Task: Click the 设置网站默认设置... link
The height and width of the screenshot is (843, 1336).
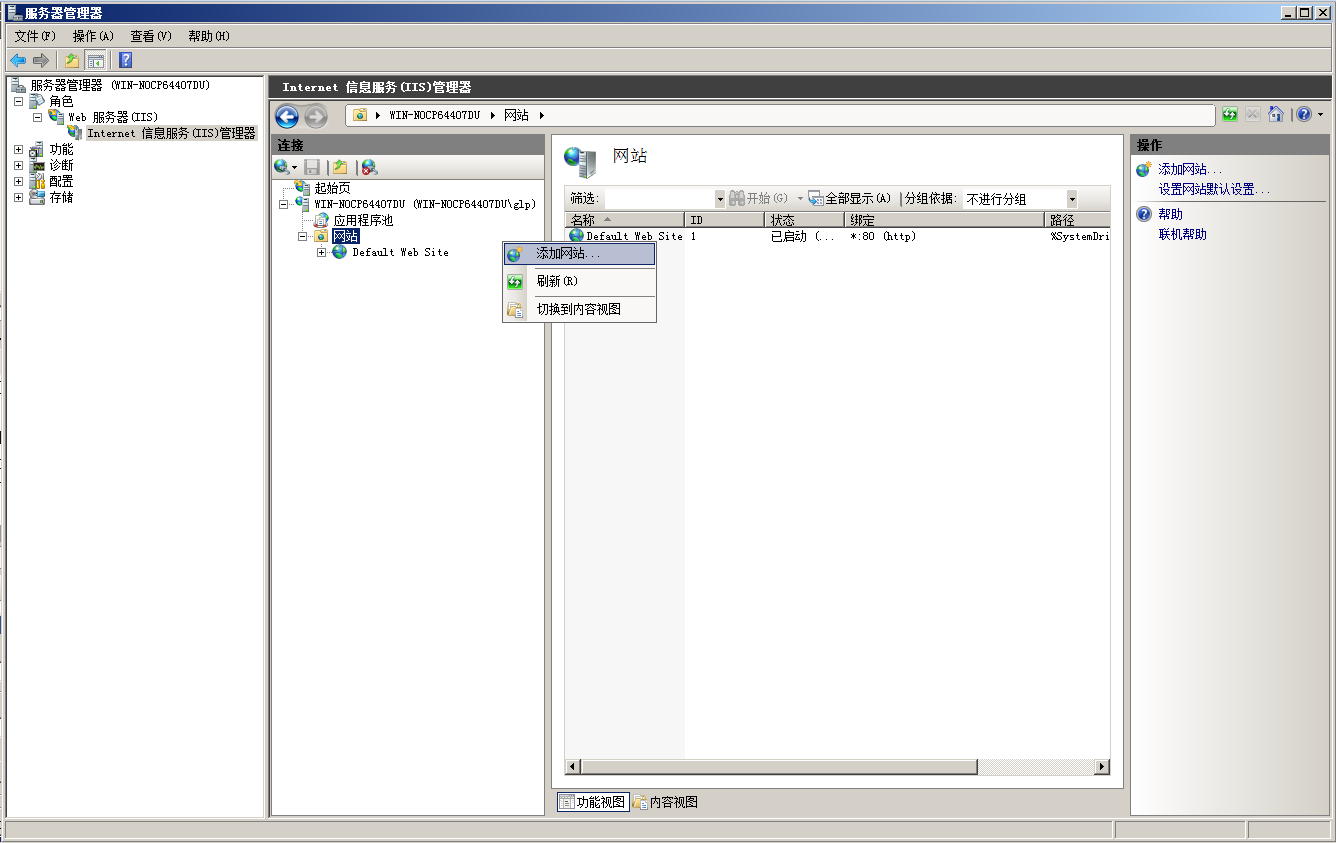Action: (x=1214, y=189)
